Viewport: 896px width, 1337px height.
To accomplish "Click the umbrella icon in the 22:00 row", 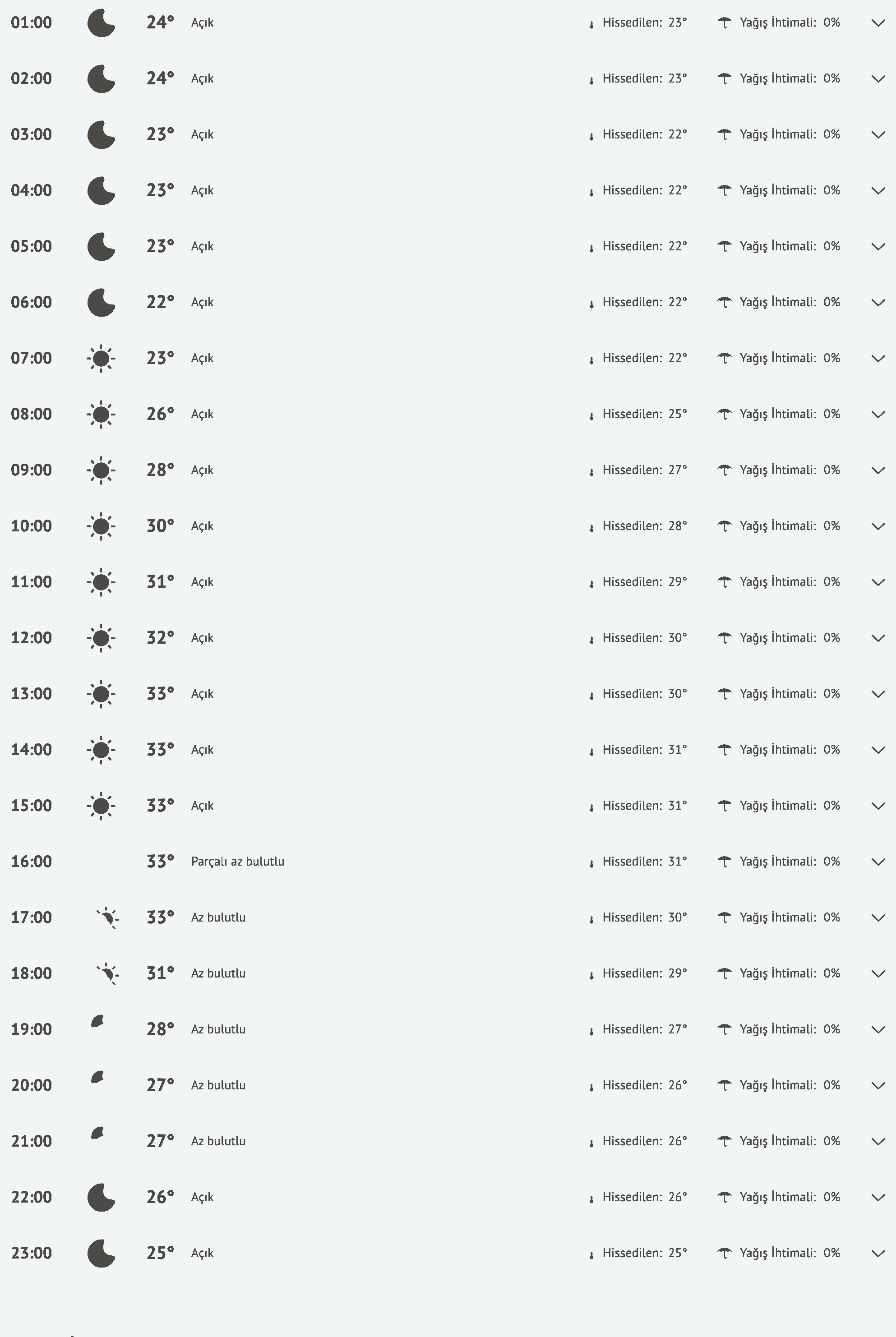I will [x=724, y=1196].
